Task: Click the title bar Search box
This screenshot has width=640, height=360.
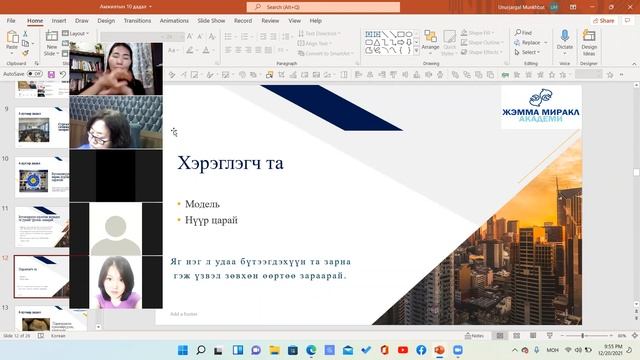Action: pos(323,7)
